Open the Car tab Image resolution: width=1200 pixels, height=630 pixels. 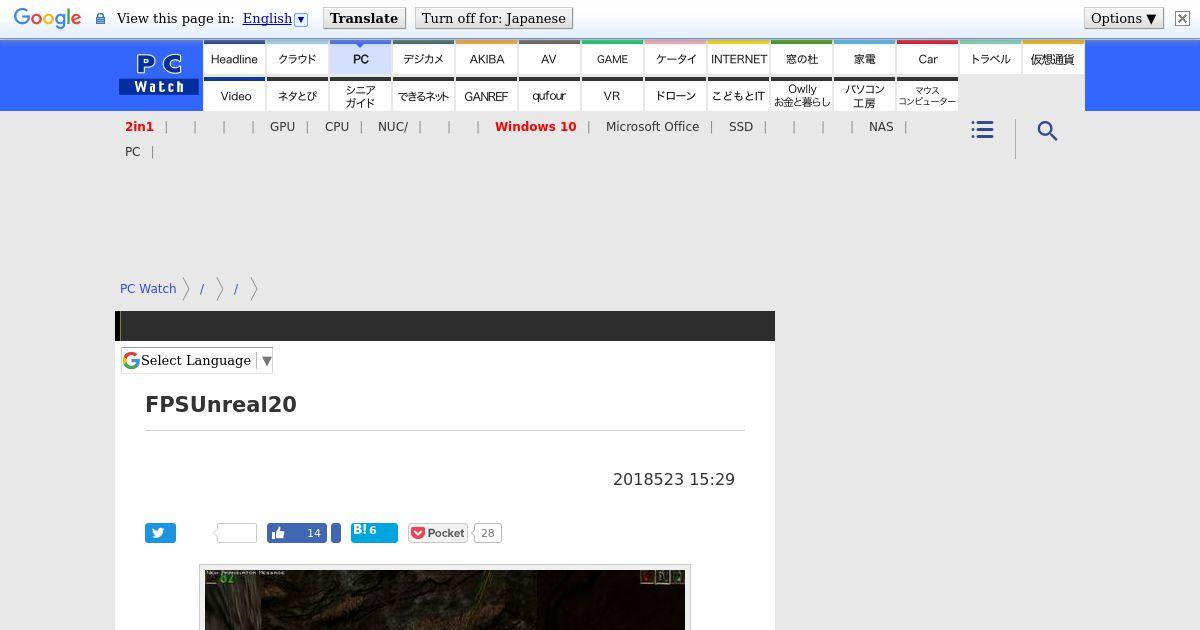[x=927, y=59]
